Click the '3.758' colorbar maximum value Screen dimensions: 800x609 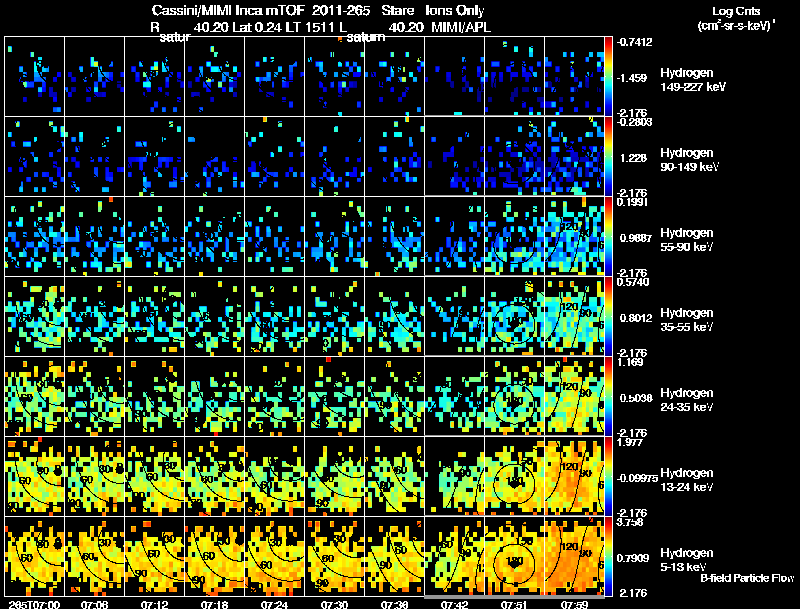(x=630, y=522)
